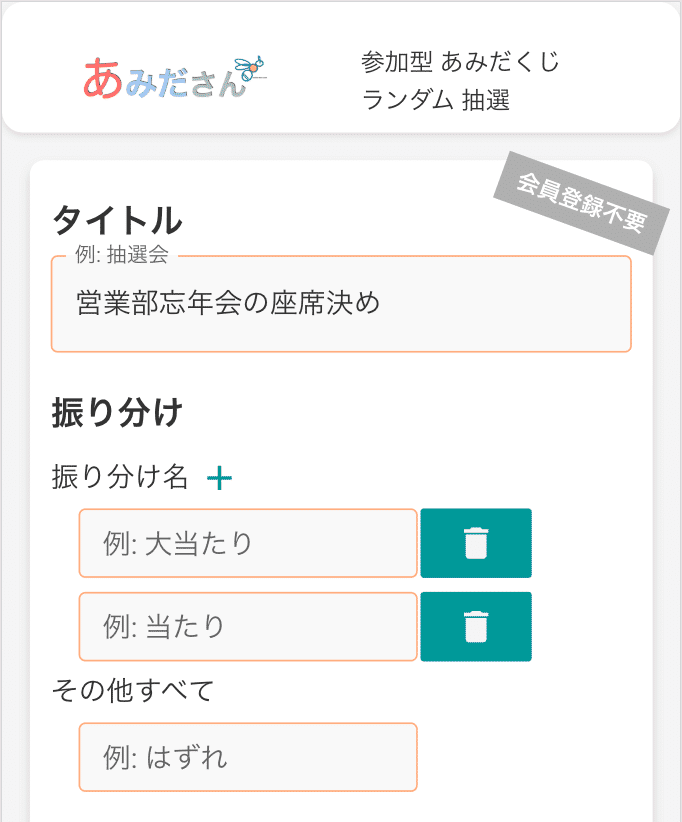Click the 例: 大当たり input field
Screen dimensions: 682x822
(248, 543)
